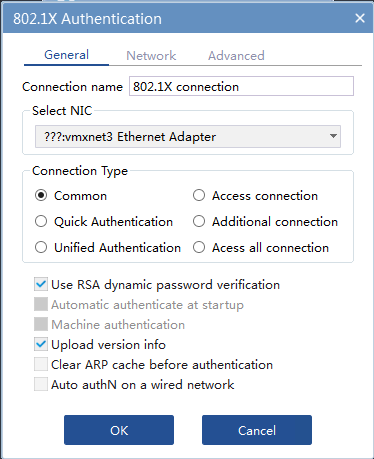Select the Access connection radio button
Image resolution: width=374 pixels, height=459 pixels.
pos(199,195)
